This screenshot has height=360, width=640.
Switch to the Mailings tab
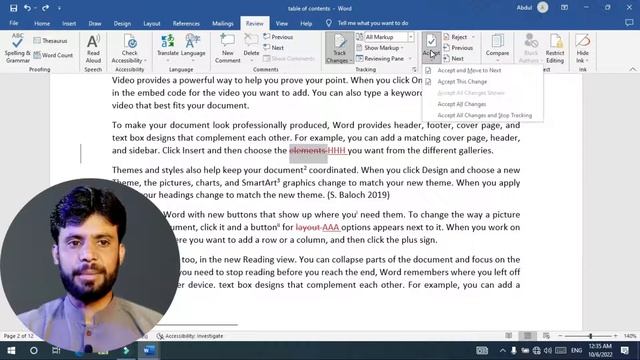(223, 23)
